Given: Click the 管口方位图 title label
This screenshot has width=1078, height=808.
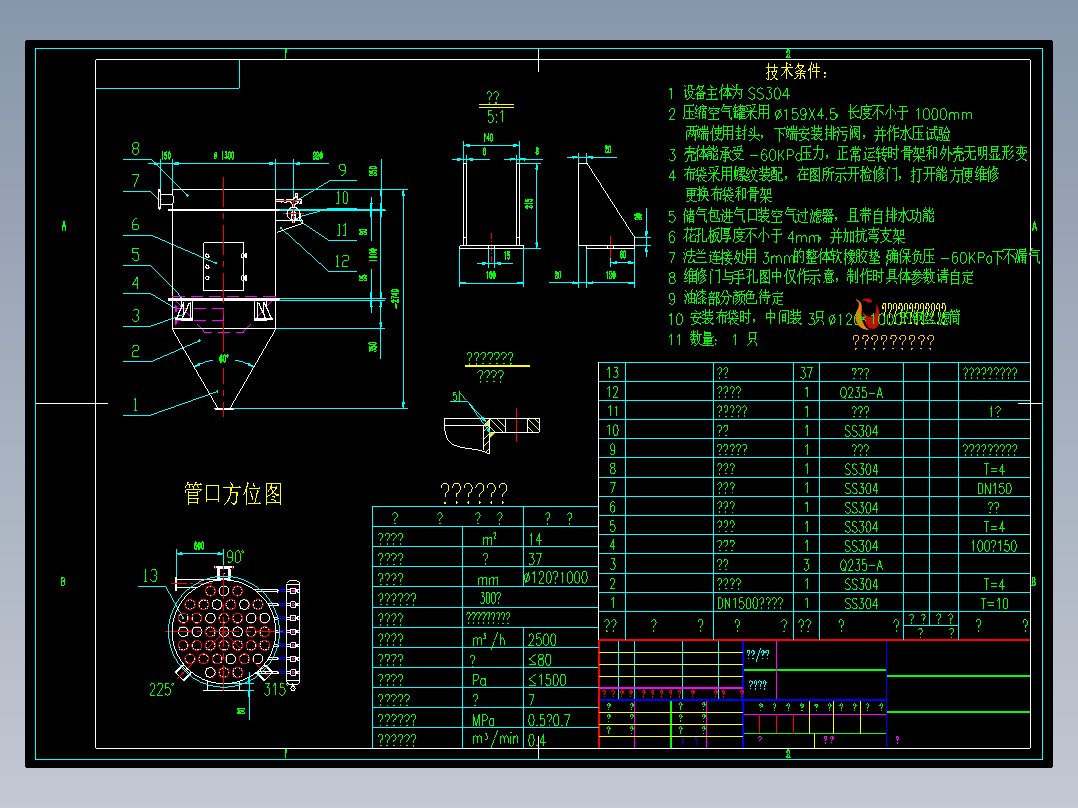Looking at the screenshot, I should point(233,494).
